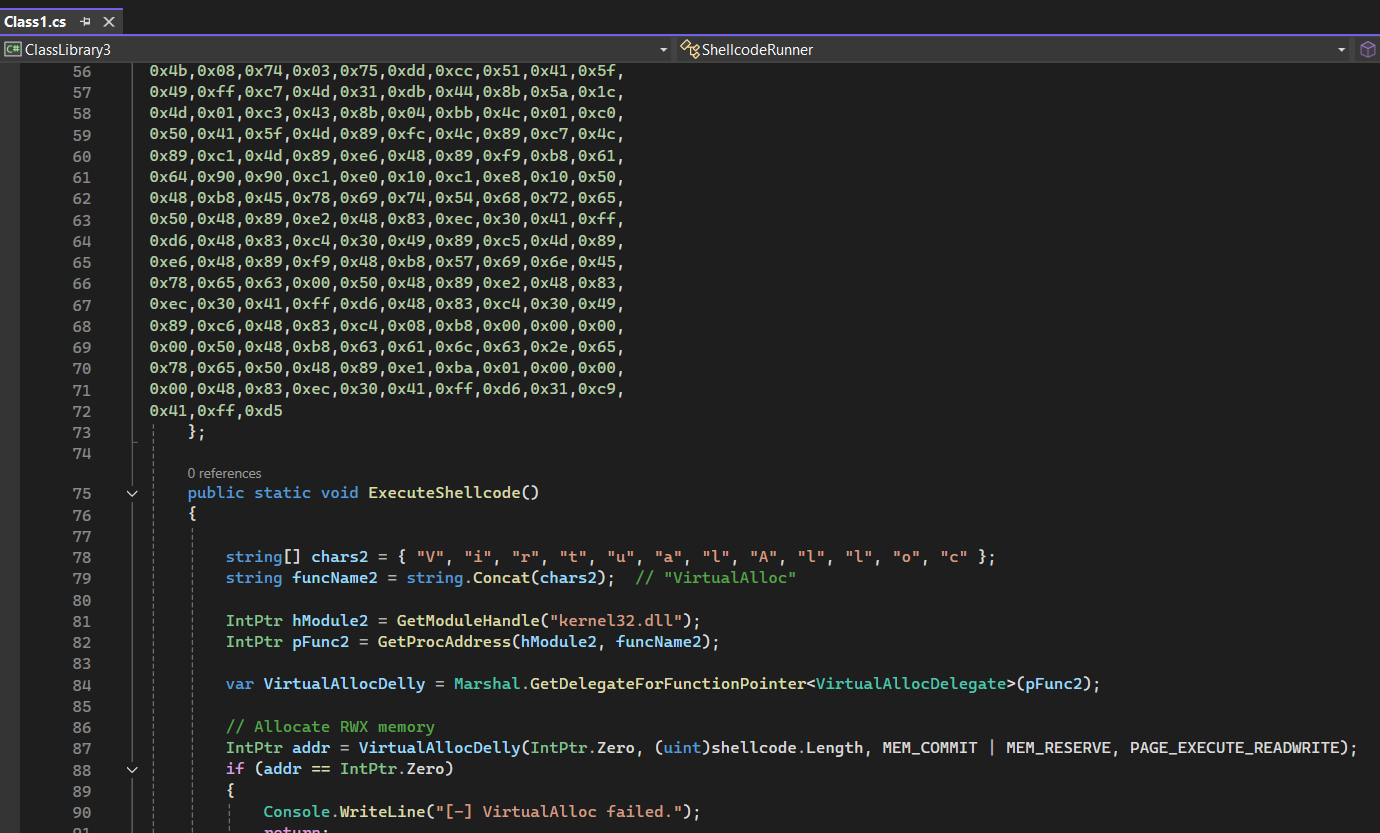Click the "void" keyword on line 75
This screenshot has width=1380, height=833.
pos(339,492)
